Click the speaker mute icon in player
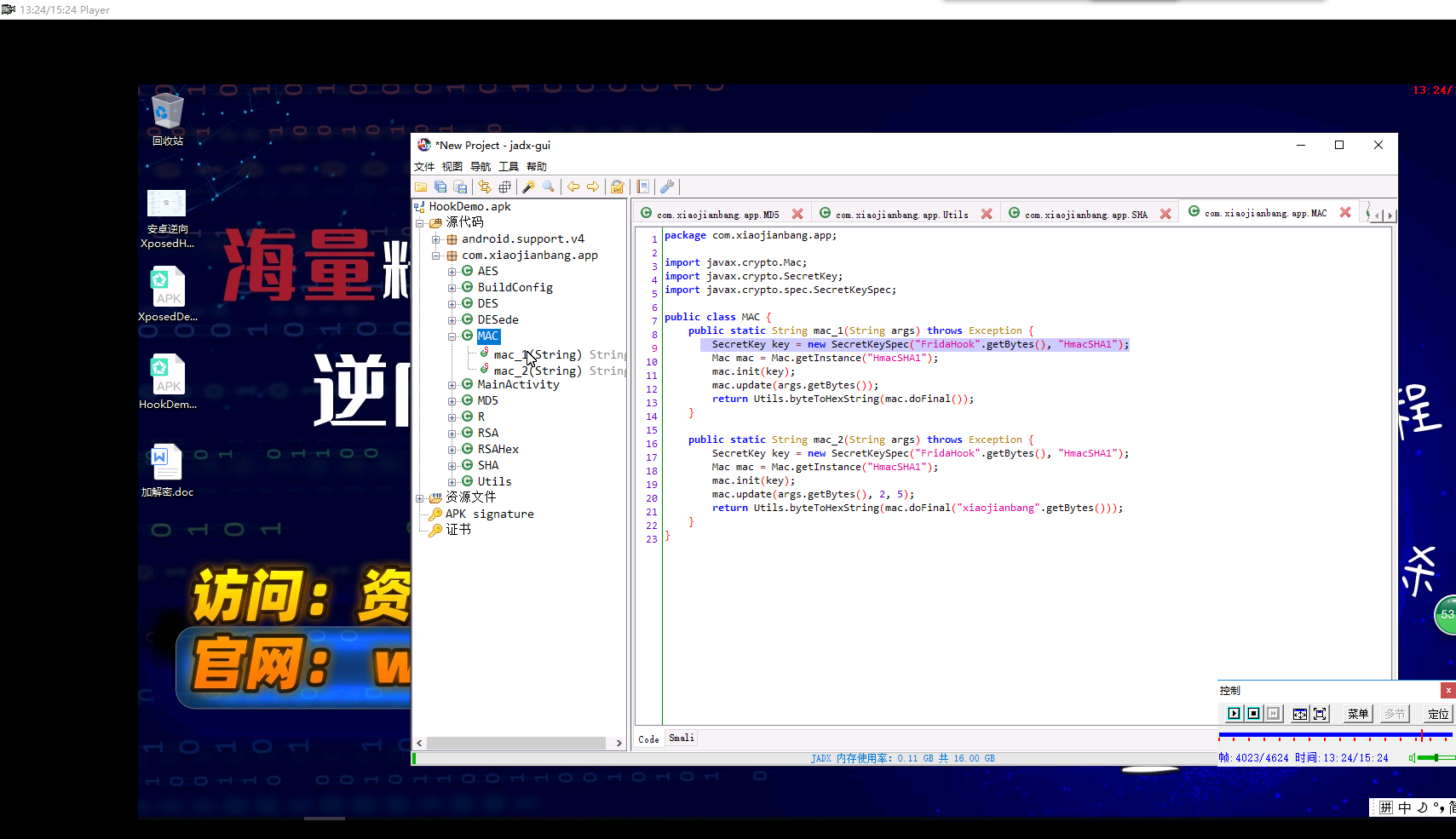The image size is (1456, 839). click(1412, 758)
